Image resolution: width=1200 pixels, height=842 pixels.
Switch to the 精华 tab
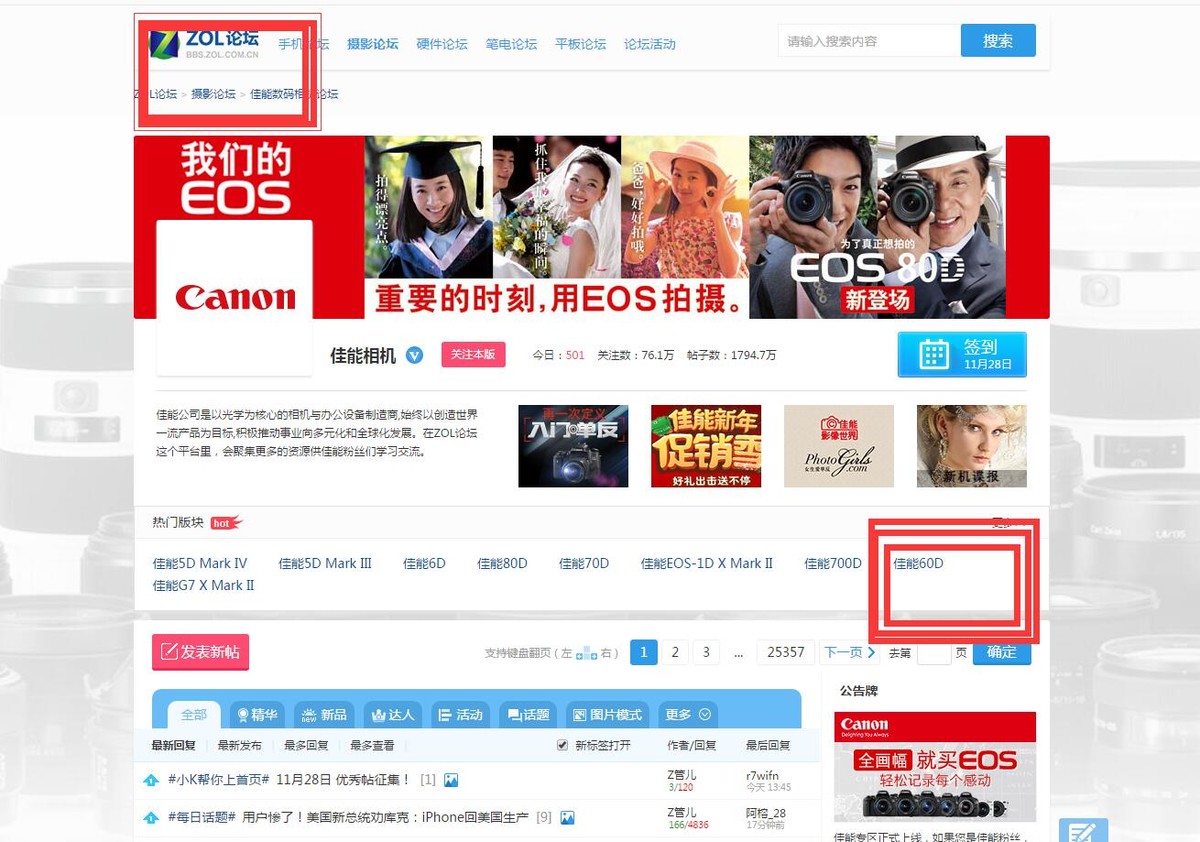point(256,715)
